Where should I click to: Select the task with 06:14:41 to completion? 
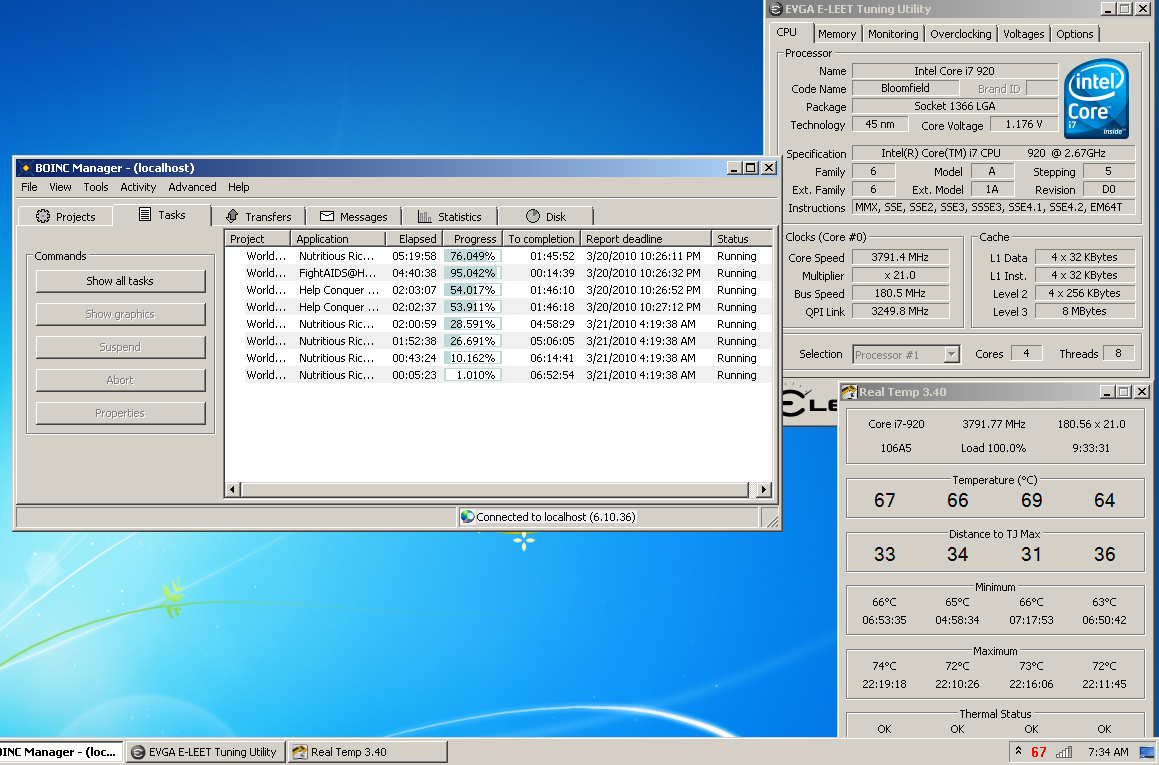498,358
